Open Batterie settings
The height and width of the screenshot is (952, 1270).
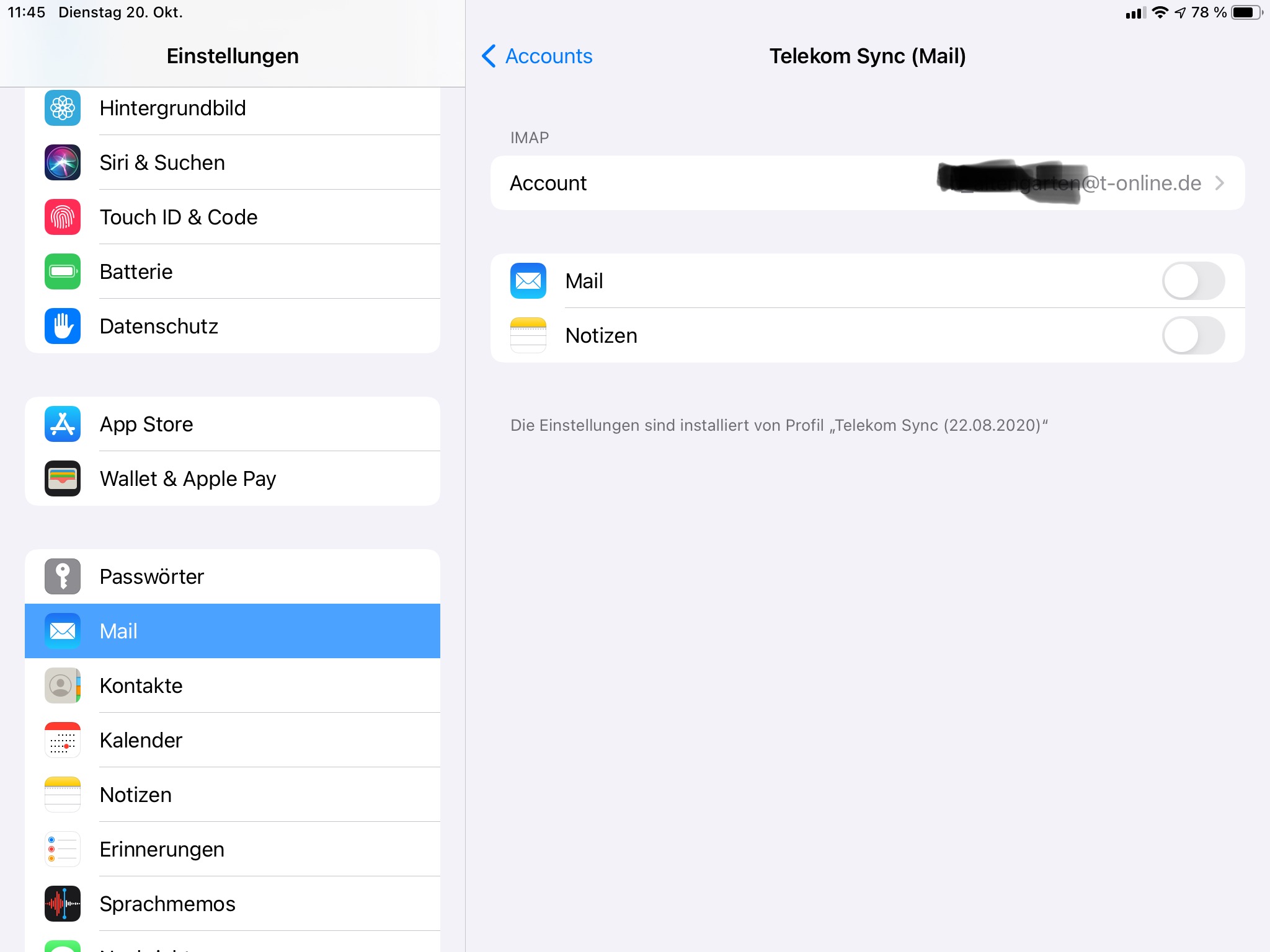[x=233, y=271]
